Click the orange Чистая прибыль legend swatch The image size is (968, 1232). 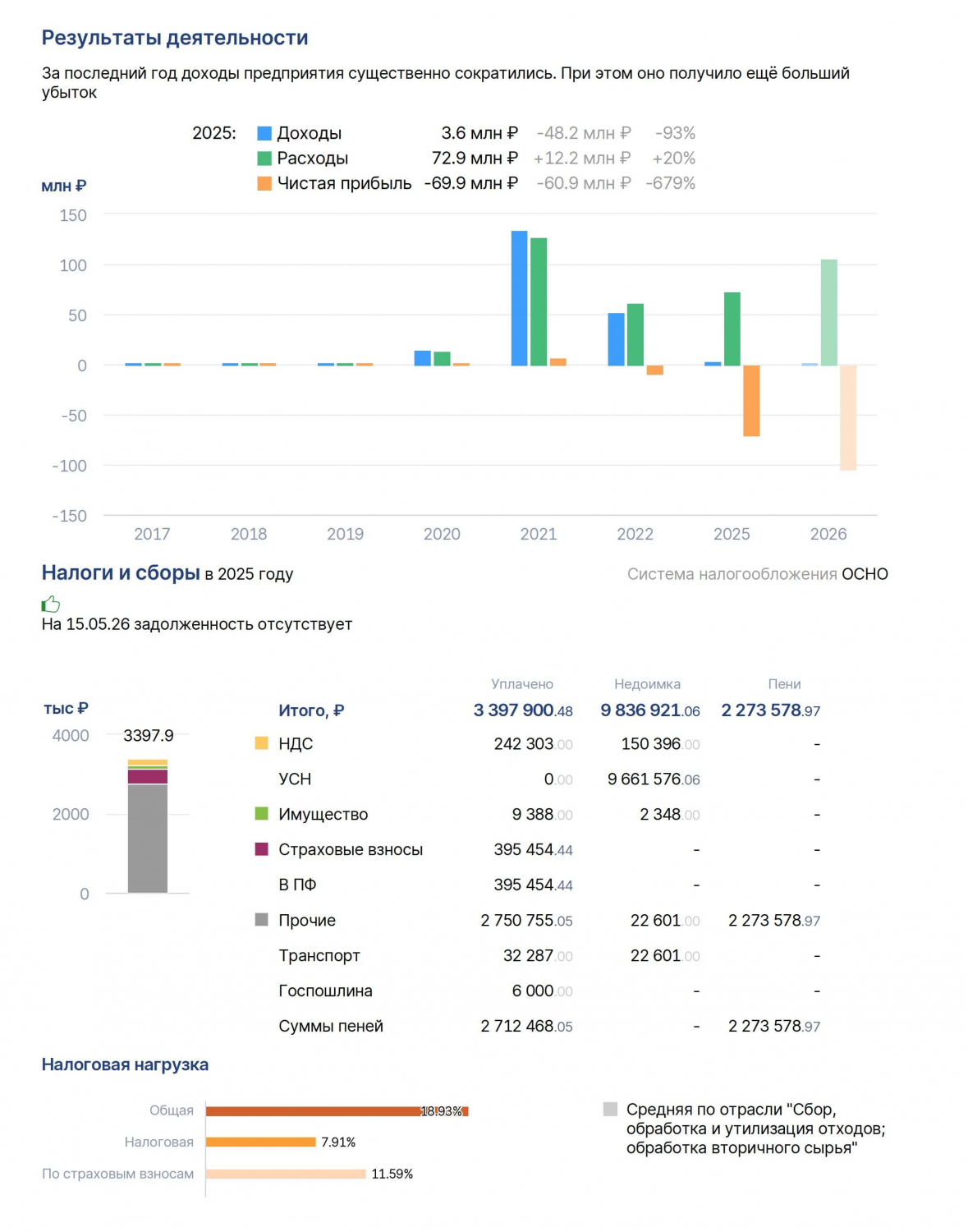[x=264, y=183]
